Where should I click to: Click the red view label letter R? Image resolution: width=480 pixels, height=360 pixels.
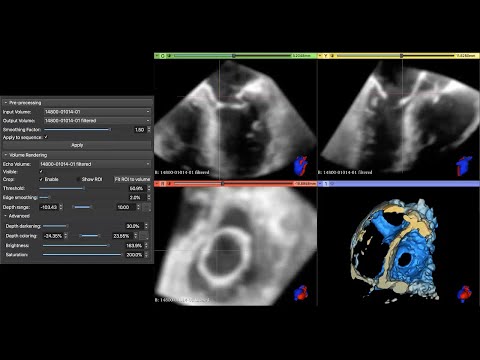coord(162,184)
